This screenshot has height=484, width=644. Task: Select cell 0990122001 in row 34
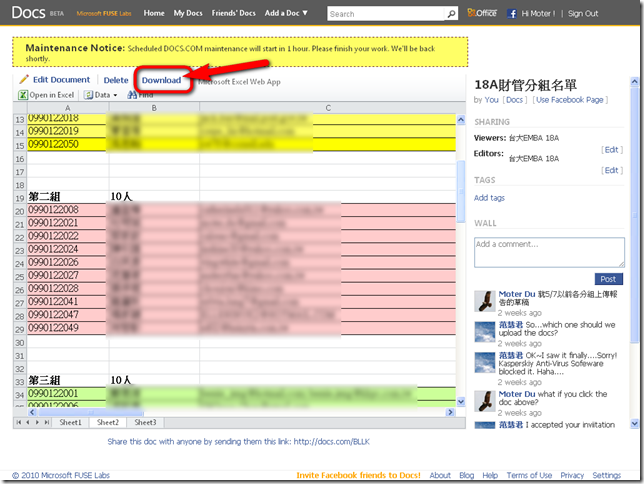68,394
